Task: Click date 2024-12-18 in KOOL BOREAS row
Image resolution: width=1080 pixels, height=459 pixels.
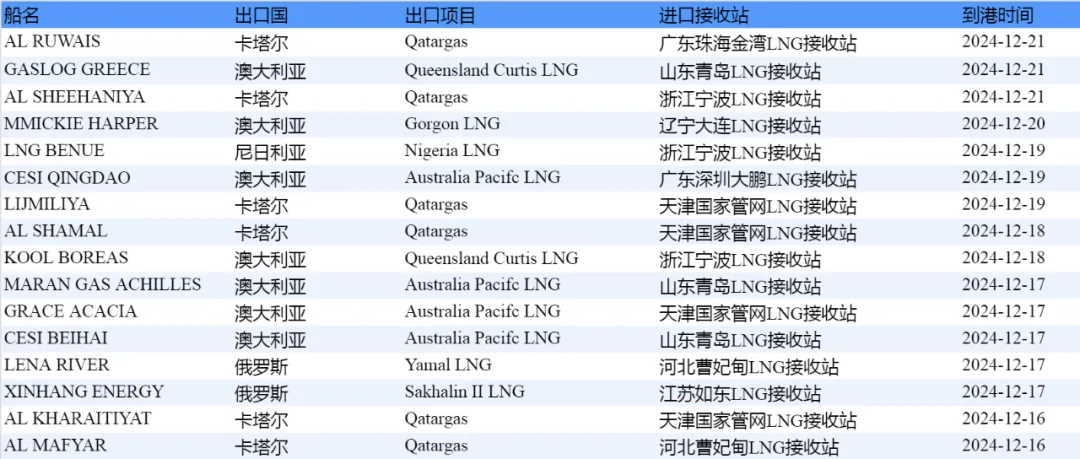Action: point(1004,257)
